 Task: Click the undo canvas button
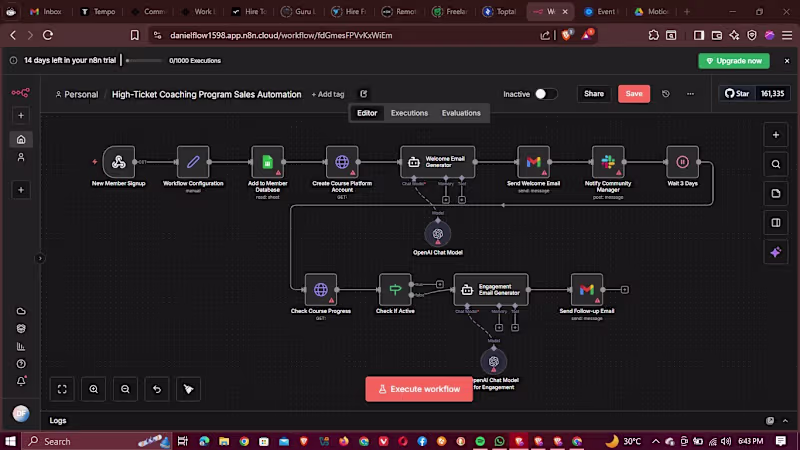pos(157,389)
